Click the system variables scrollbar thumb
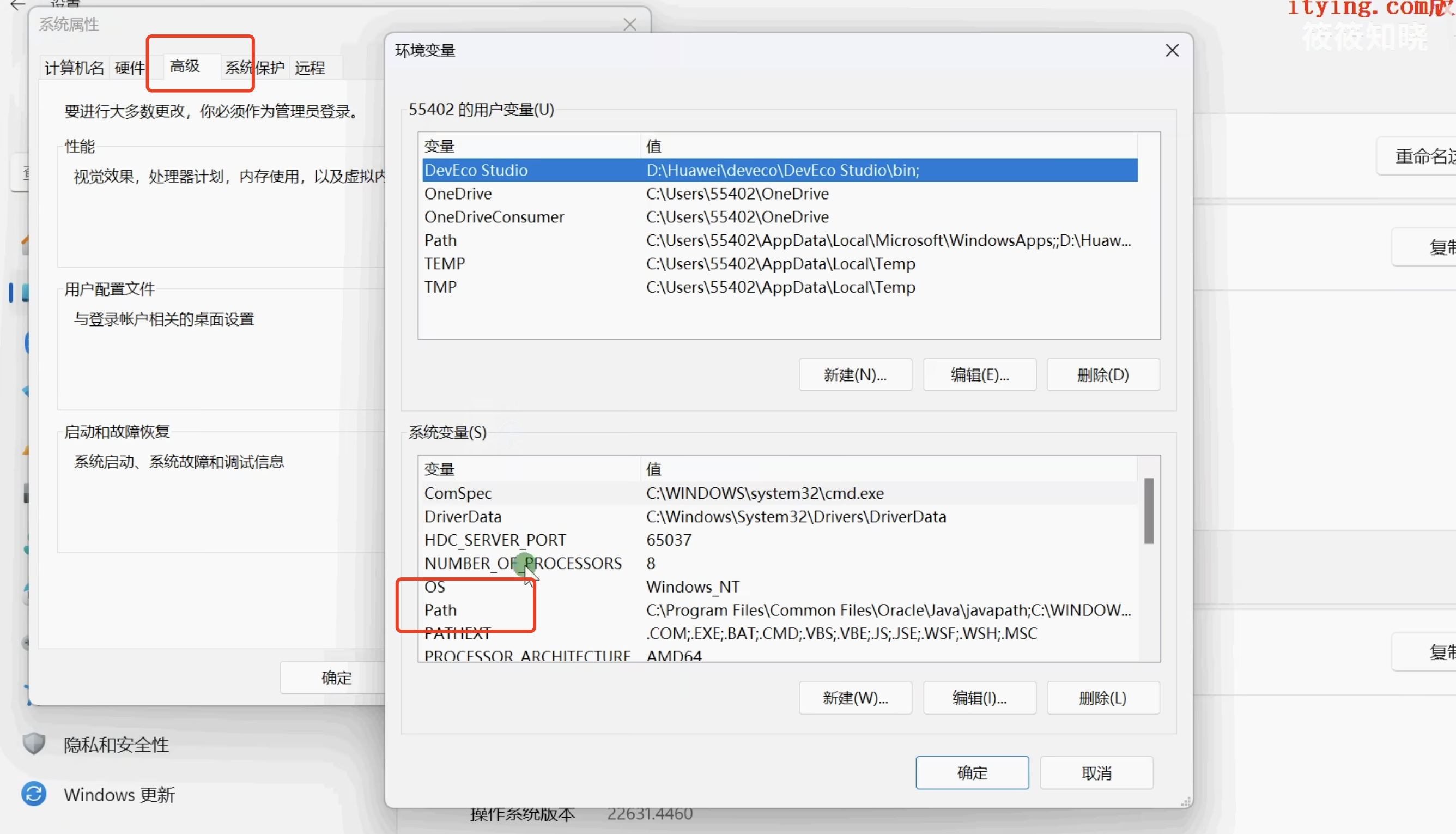 1149,510
